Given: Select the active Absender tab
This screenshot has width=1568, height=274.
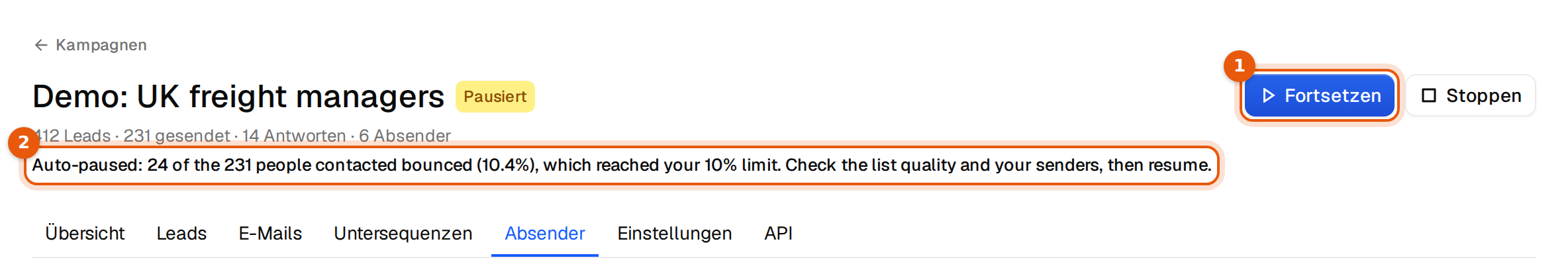Looking at the screenshot, I should coord(545,234).
